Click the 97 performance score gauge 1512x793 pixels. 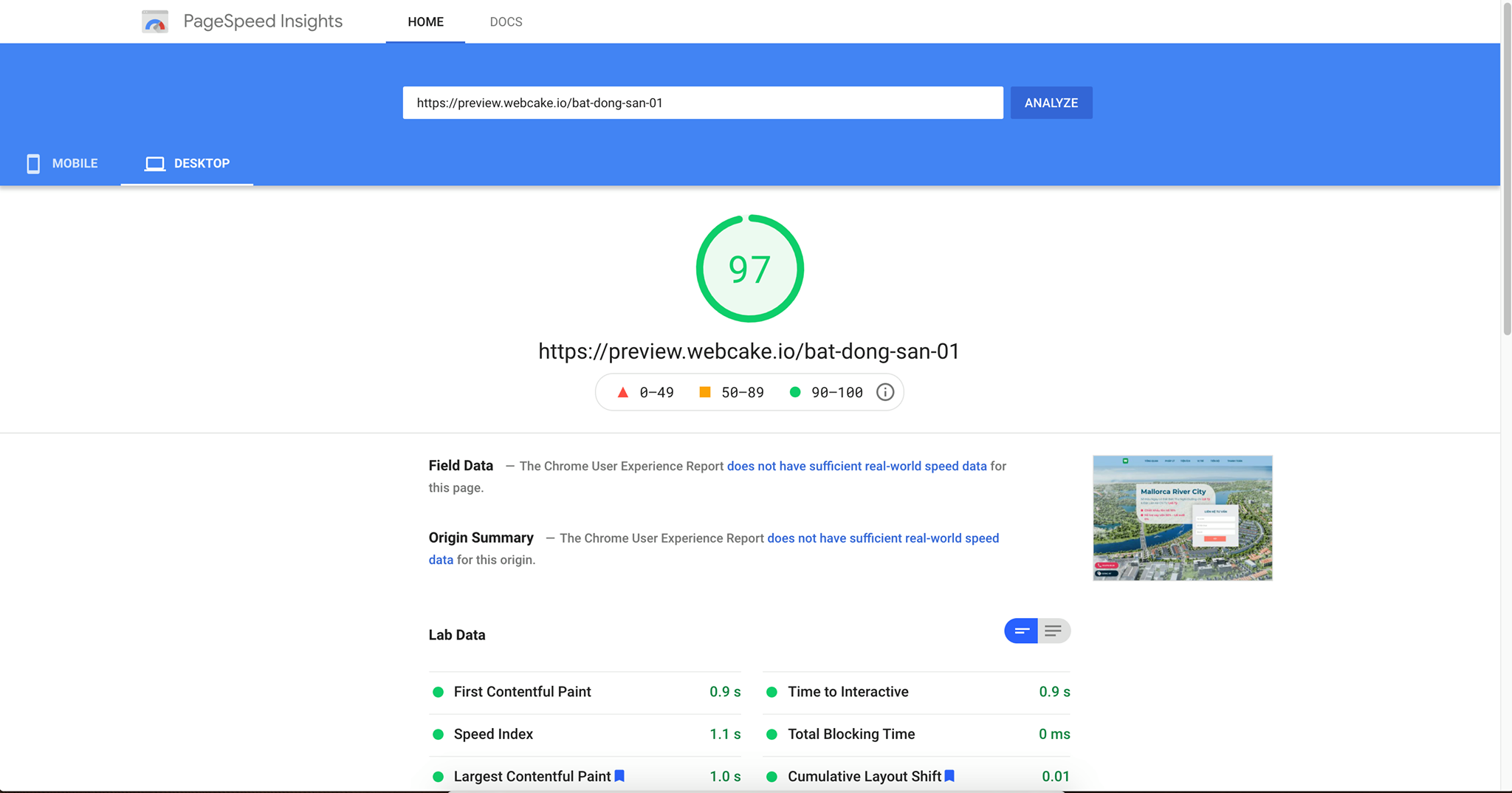(749, 269)
